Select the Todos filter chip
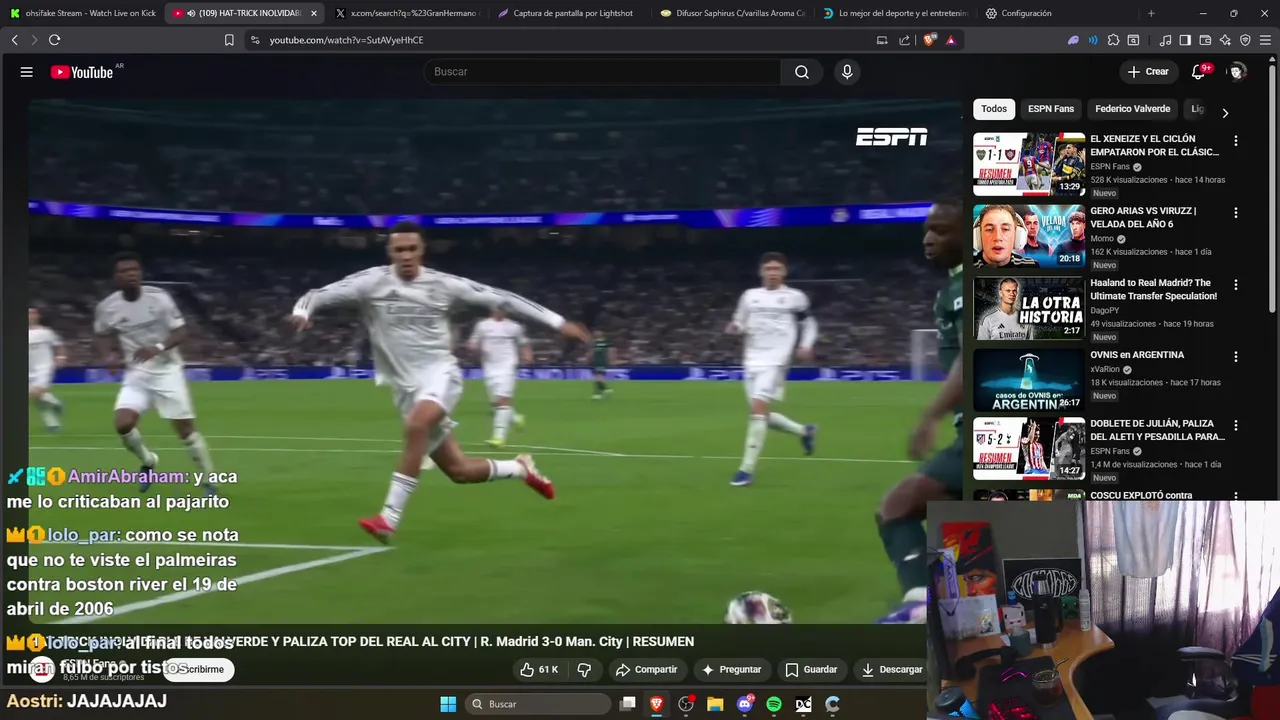 [994, 109]
